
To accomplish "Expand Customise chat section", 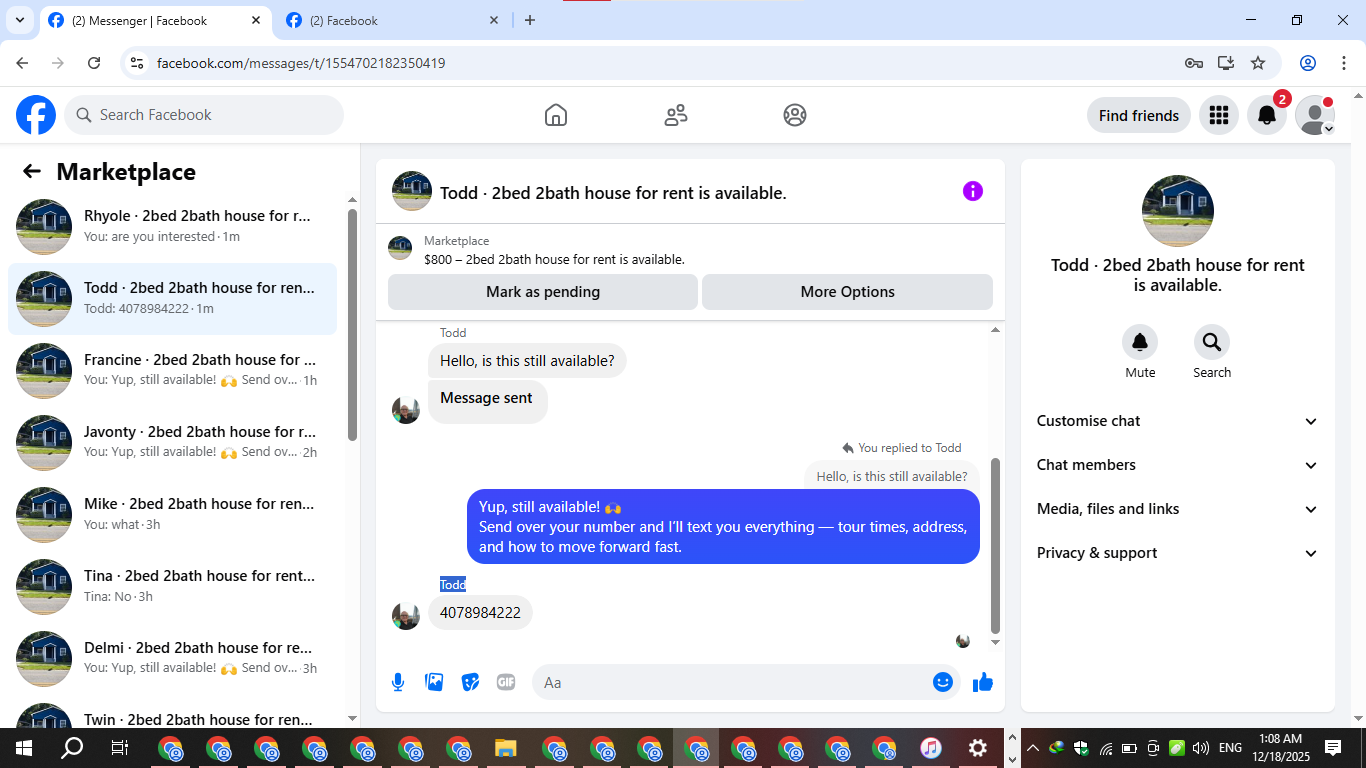I will coord(1178,421).
